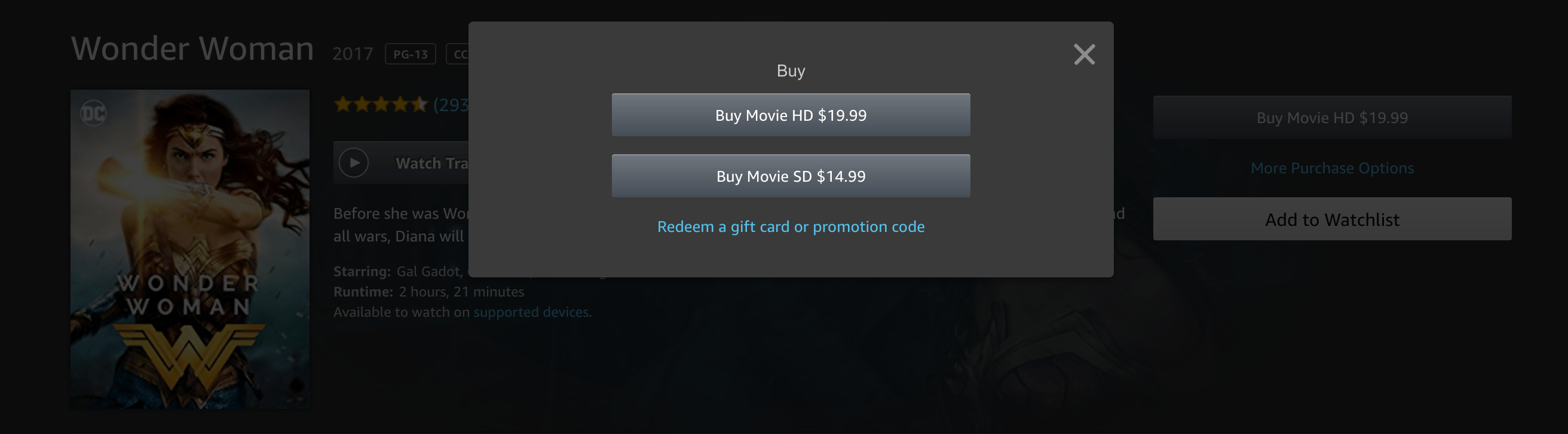Click Buy Movie HD $19.99 in the dialog
1568x434 pixels.
(x=791, y=115)
